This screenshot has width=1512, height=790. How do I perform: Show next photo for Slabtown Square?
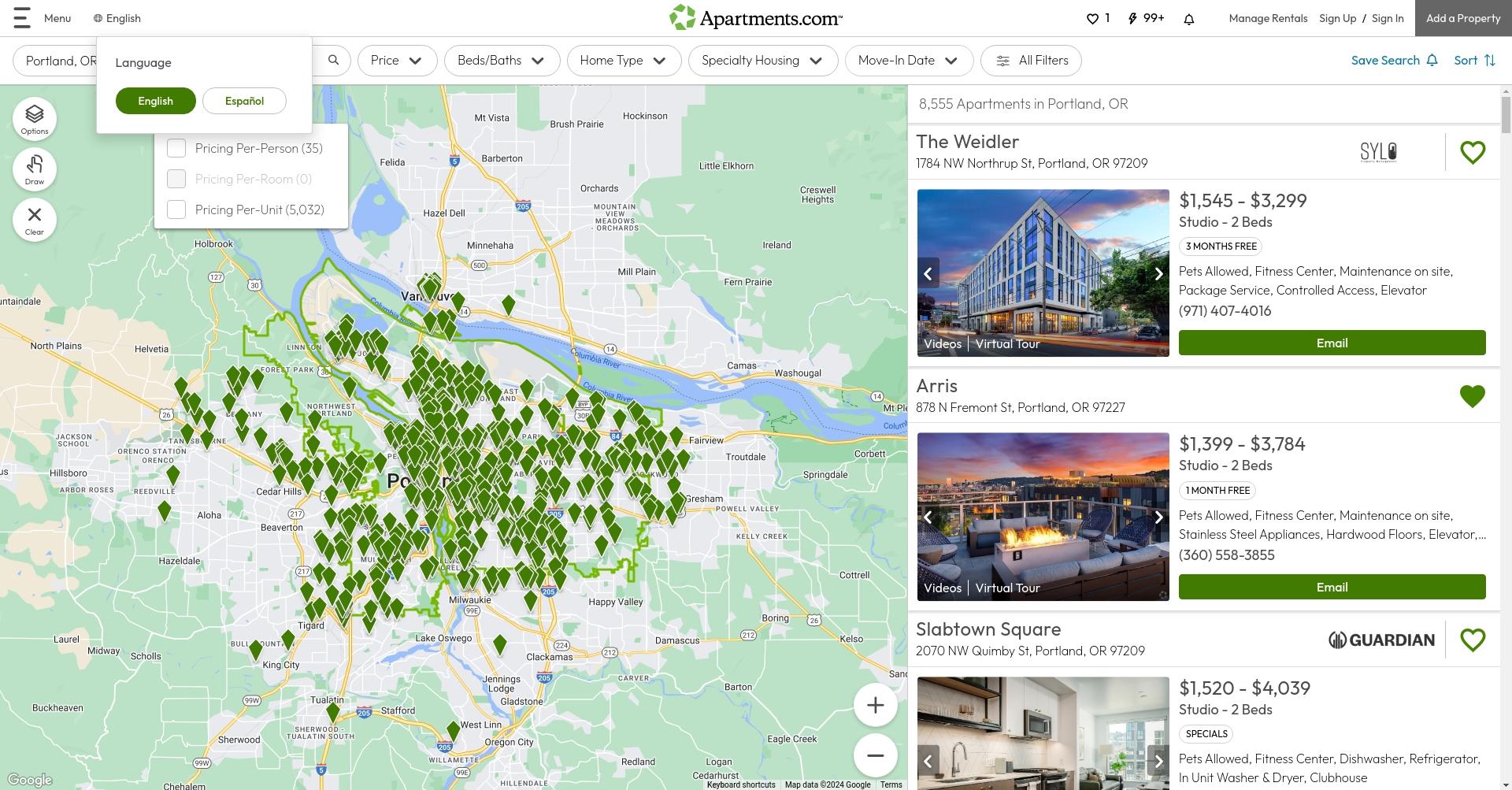pos(1158,761)
